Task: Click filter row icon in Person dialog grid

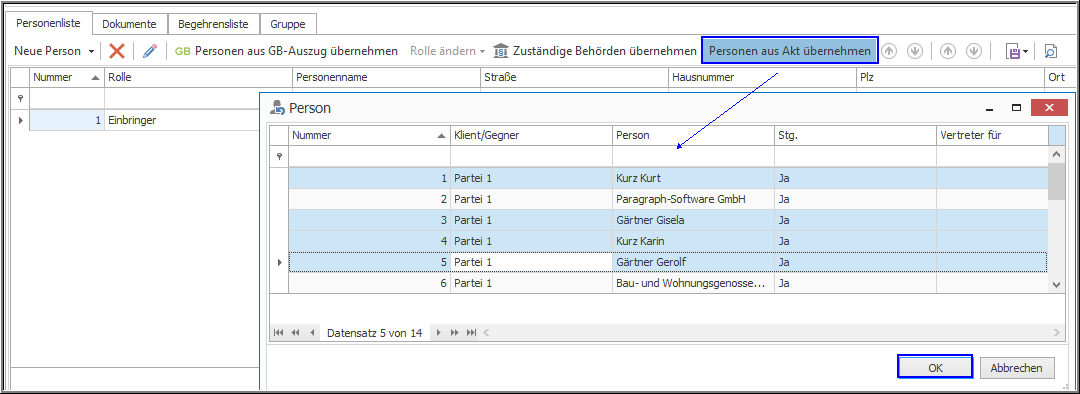Action: 279,156
